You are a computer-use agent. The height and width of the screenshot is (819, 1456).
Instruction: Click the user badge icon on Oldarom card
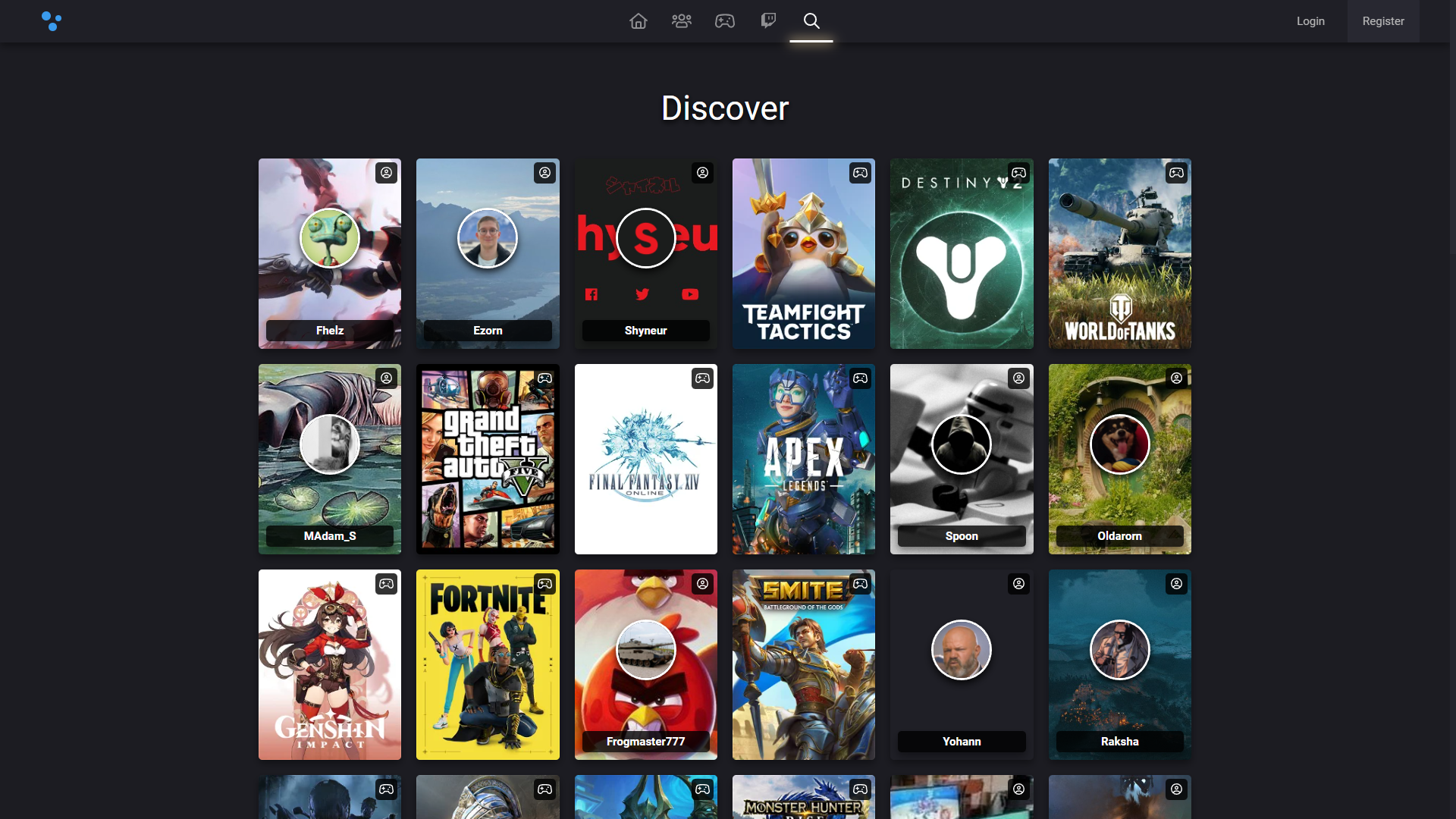pos(1177,378)
